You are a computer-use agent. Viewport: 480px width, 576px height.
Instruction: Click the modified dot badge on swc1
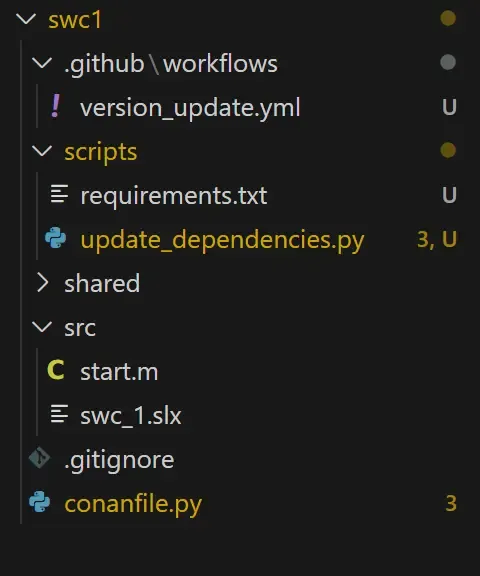tap(448, 18)
